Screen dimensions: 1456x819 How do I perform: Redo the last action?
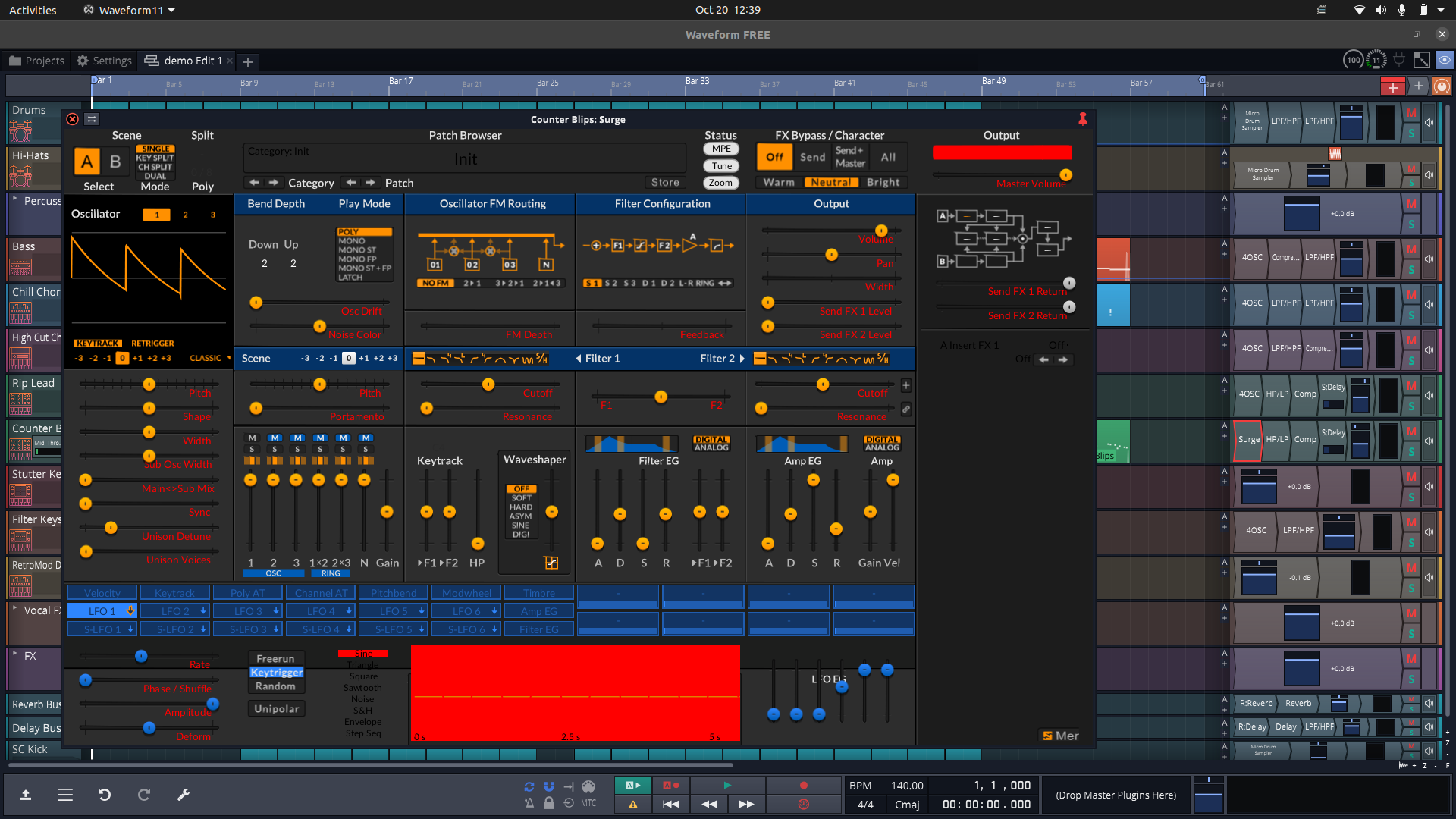coord(143,795)
